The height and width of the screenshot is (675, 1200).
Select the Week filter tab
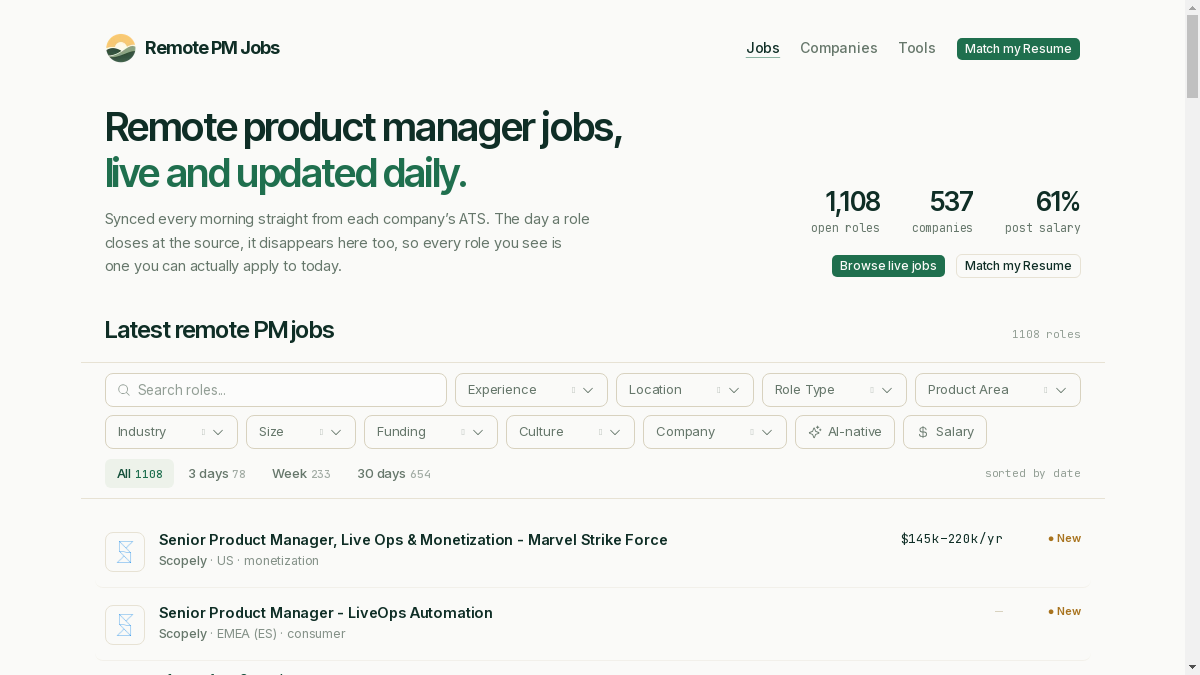(x=301, y=474)
